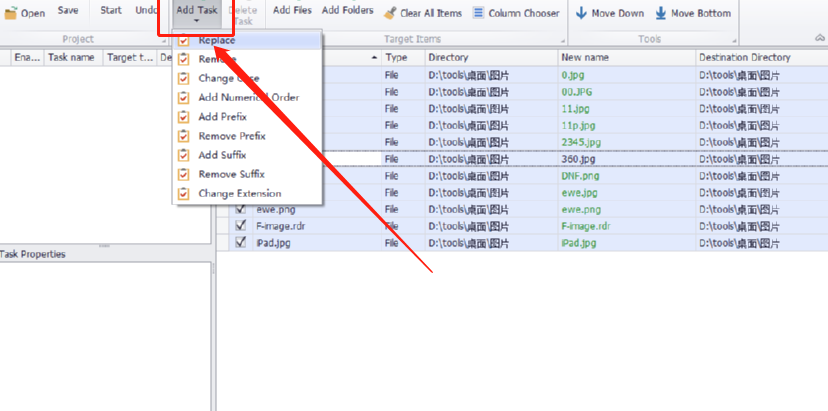
Task: Click the Destination Directory column header
Action: tap(762, 57)
